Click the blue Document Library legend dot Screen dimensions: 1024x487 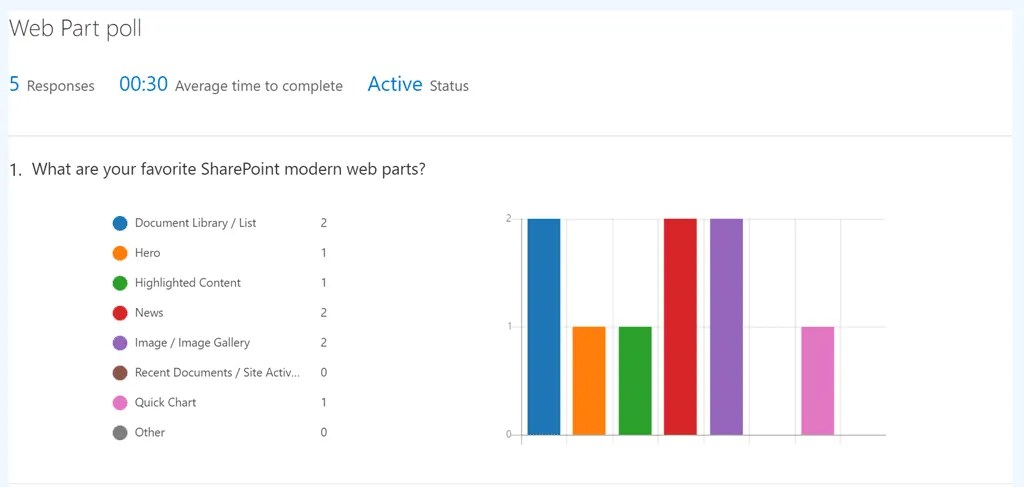pos(120,223)
